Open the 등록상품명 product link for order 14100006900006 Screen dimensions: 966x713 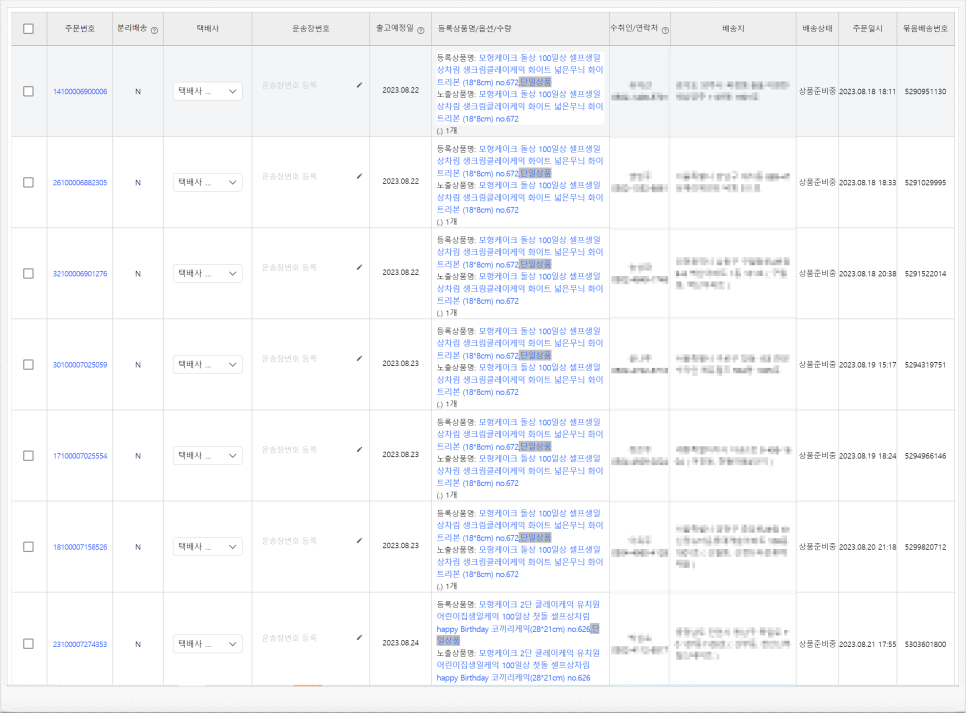pyautogui.click(x=520, y=70)
